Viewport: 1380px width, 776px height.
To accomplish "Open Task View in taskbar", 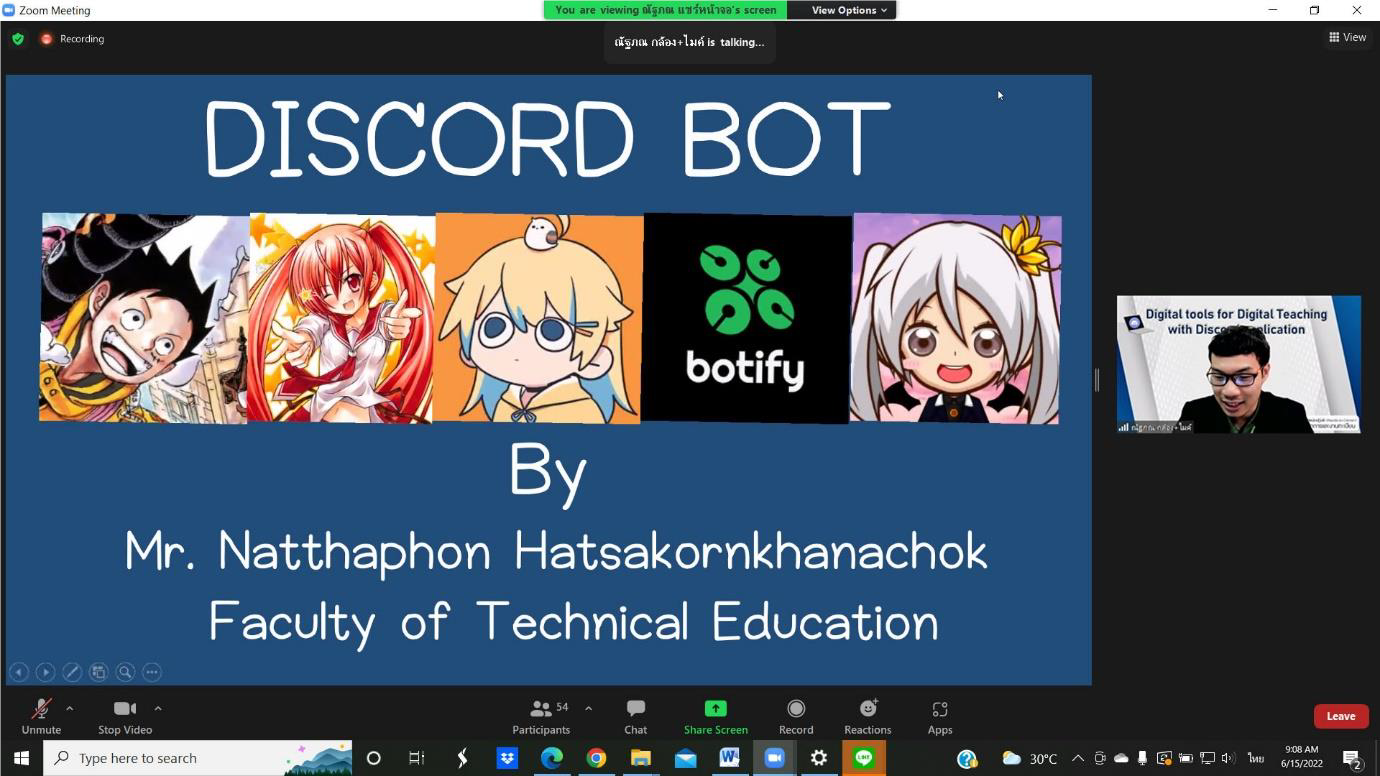I will (417, 758).
